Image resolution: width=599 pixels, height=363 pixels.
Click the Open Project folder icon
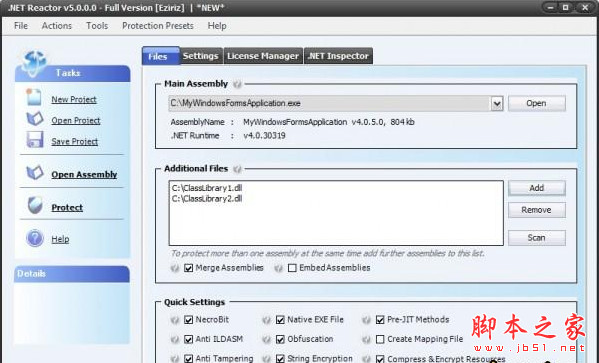(x=35, y=119)
